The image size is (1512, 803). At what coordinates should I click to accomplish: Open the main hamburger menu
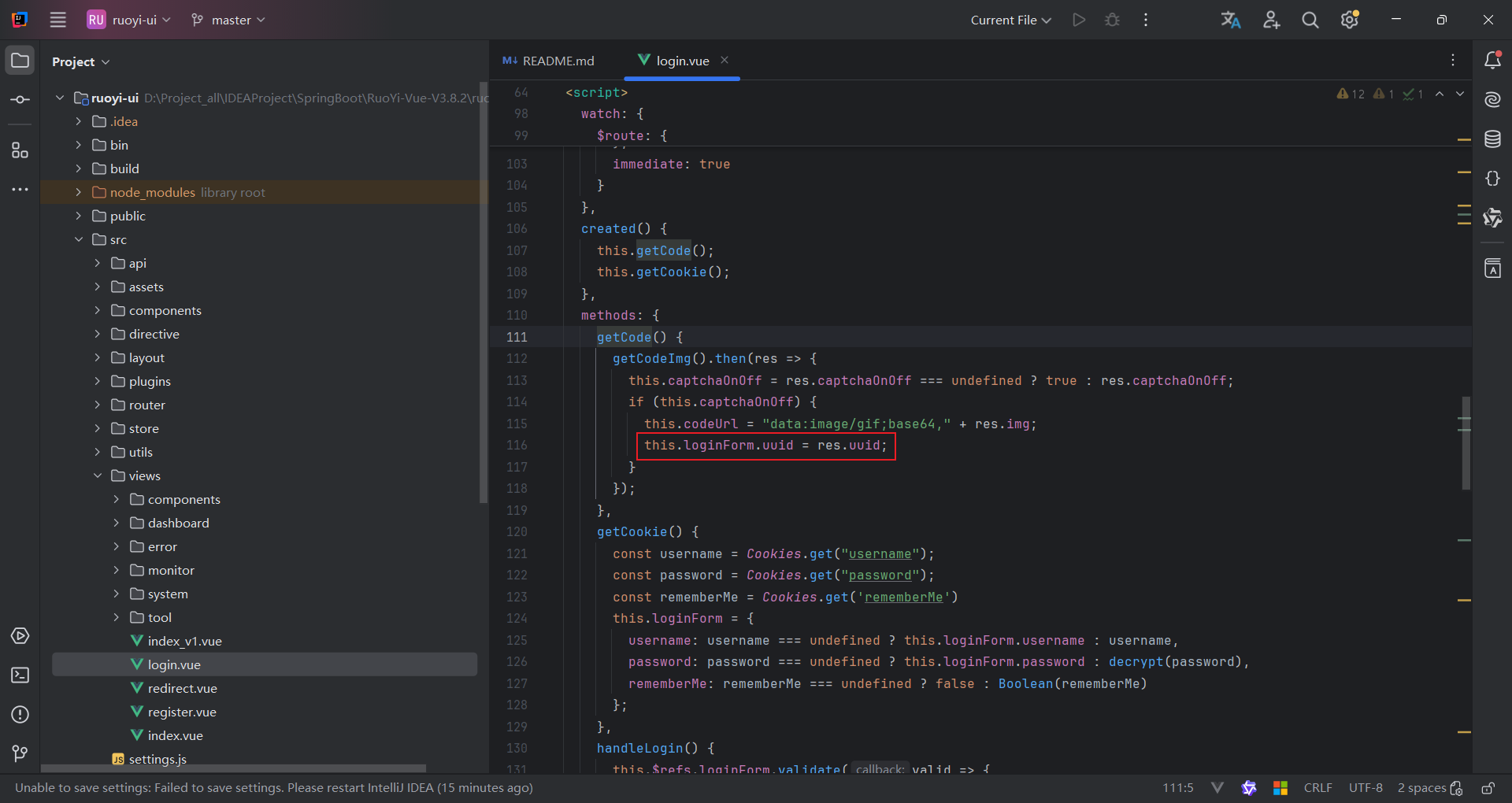58,20
